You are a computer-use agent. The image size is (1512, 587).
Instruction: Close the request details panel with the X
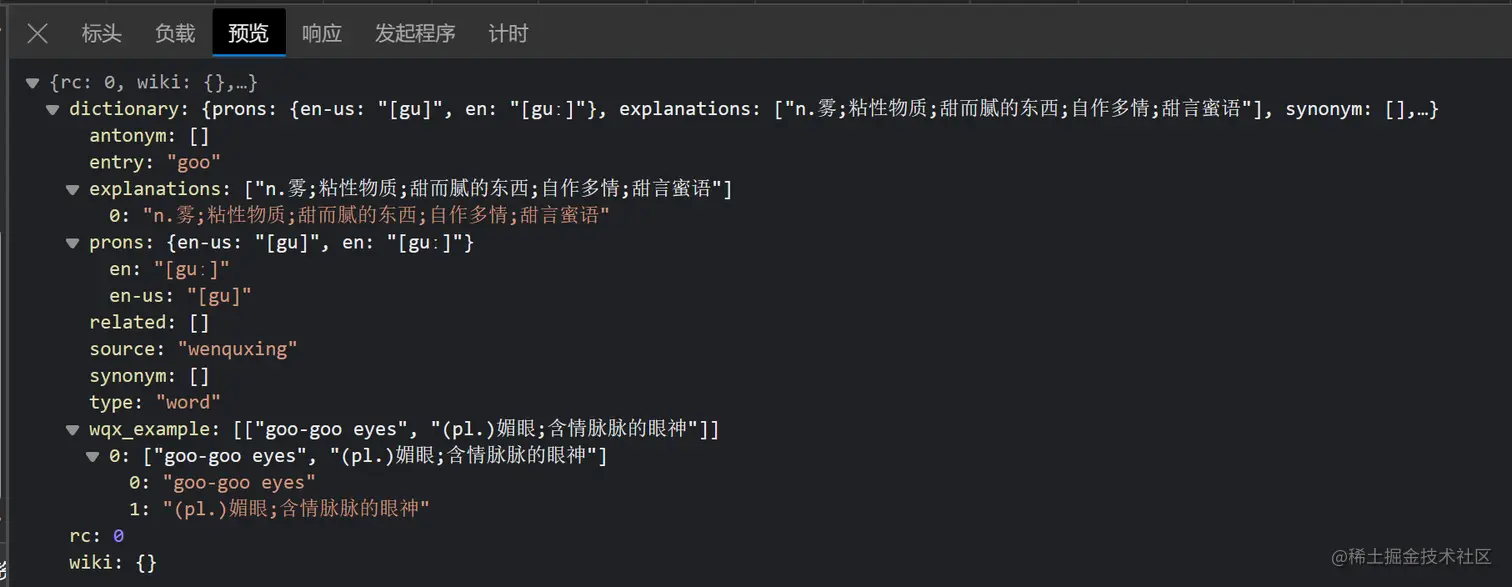point(37,33)
